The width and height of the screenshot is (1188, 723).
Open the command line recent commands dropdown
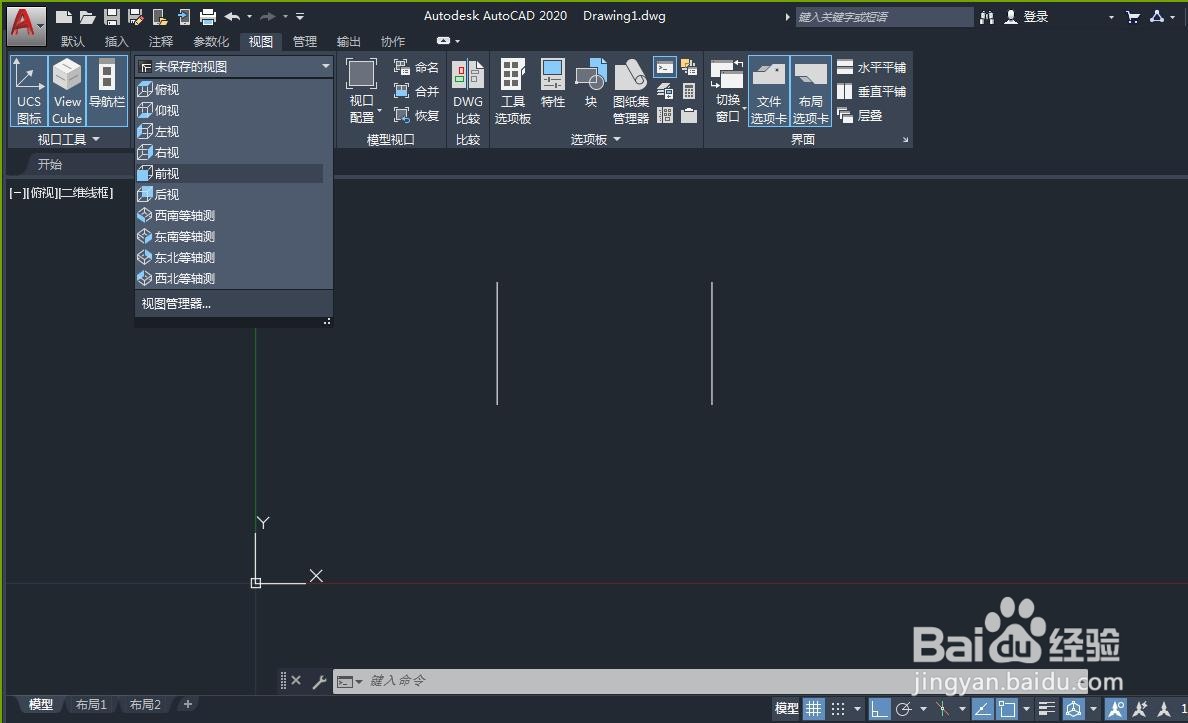click(x=358, y=681)
